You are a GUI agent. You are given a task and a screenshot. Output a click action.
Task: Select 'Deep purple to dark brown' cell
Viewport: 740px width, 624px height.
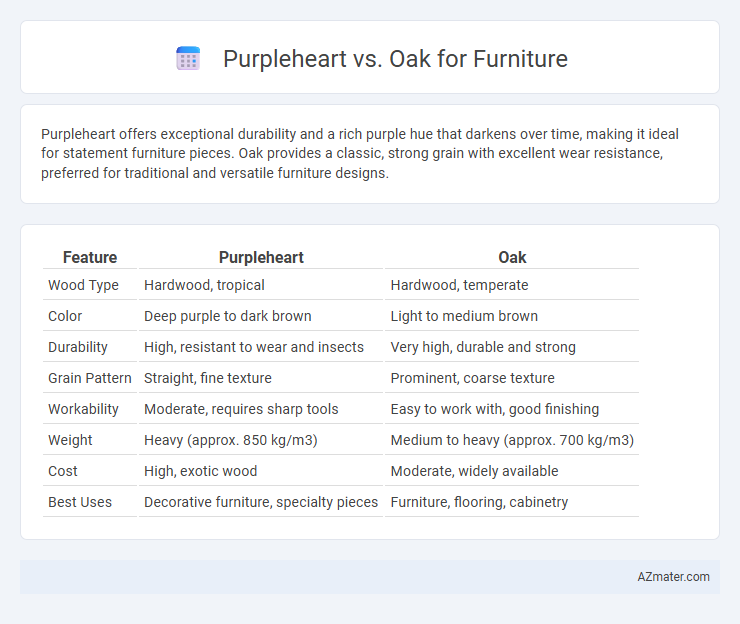click(227, 316)
